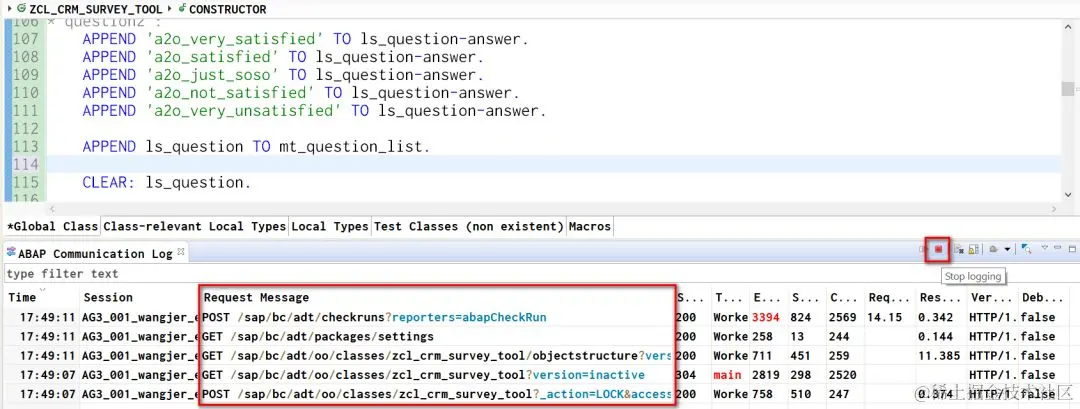The height and width of the screenshot is (409, 1080).
Task: Expand the leading breadcrumb arrow
Action: coord(8,9)
